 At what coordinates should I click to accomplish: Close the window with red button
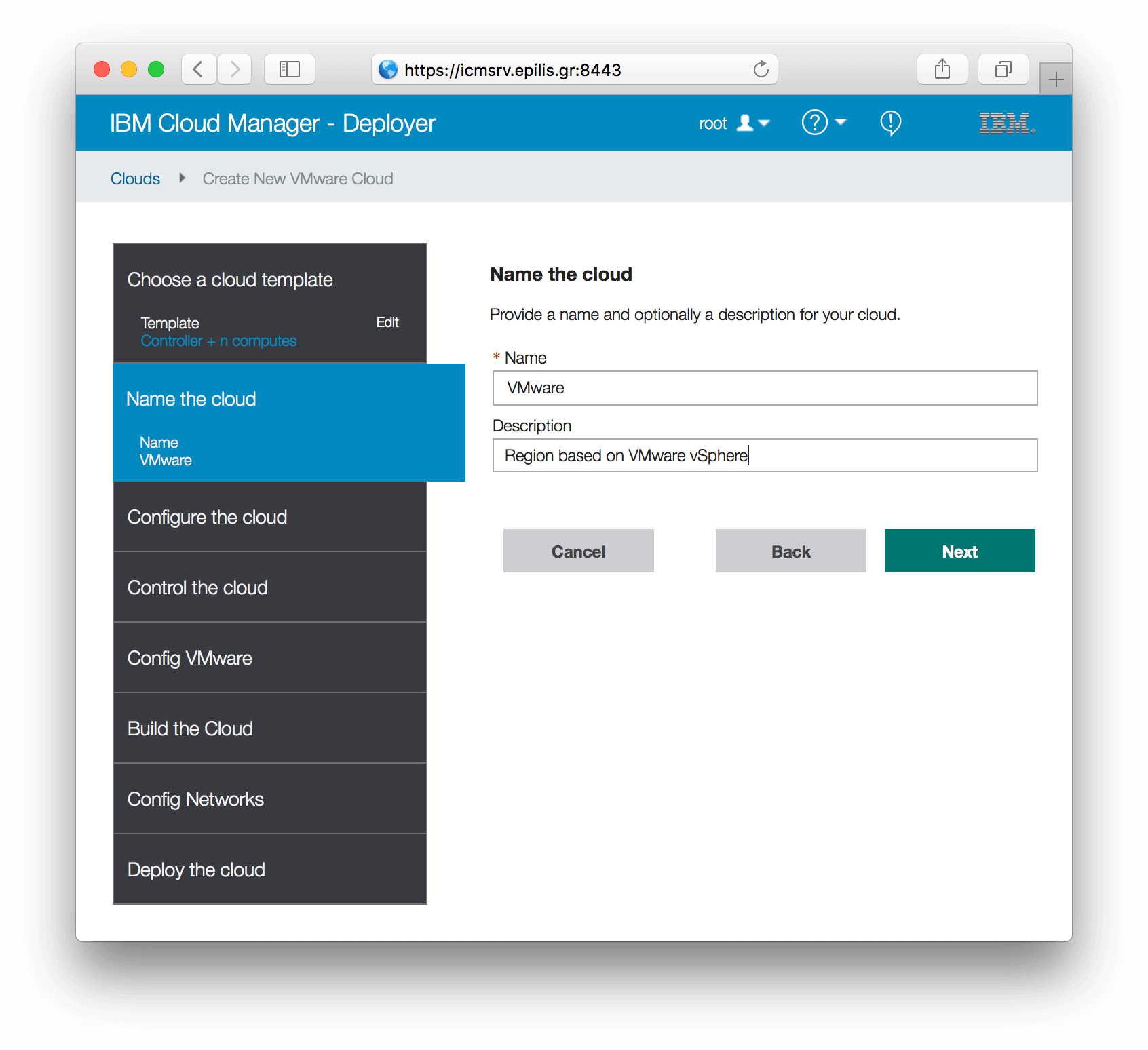click(x=102, y=69)
